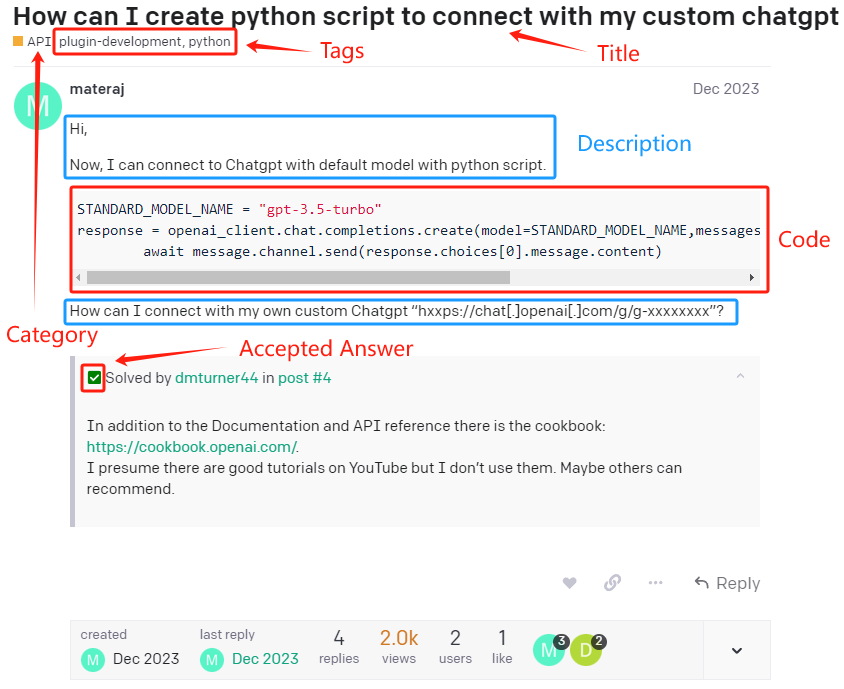The width and height of the screenshot is (844, 689).
Task: Copy post link using the chain icon
Action: (612, 583)
